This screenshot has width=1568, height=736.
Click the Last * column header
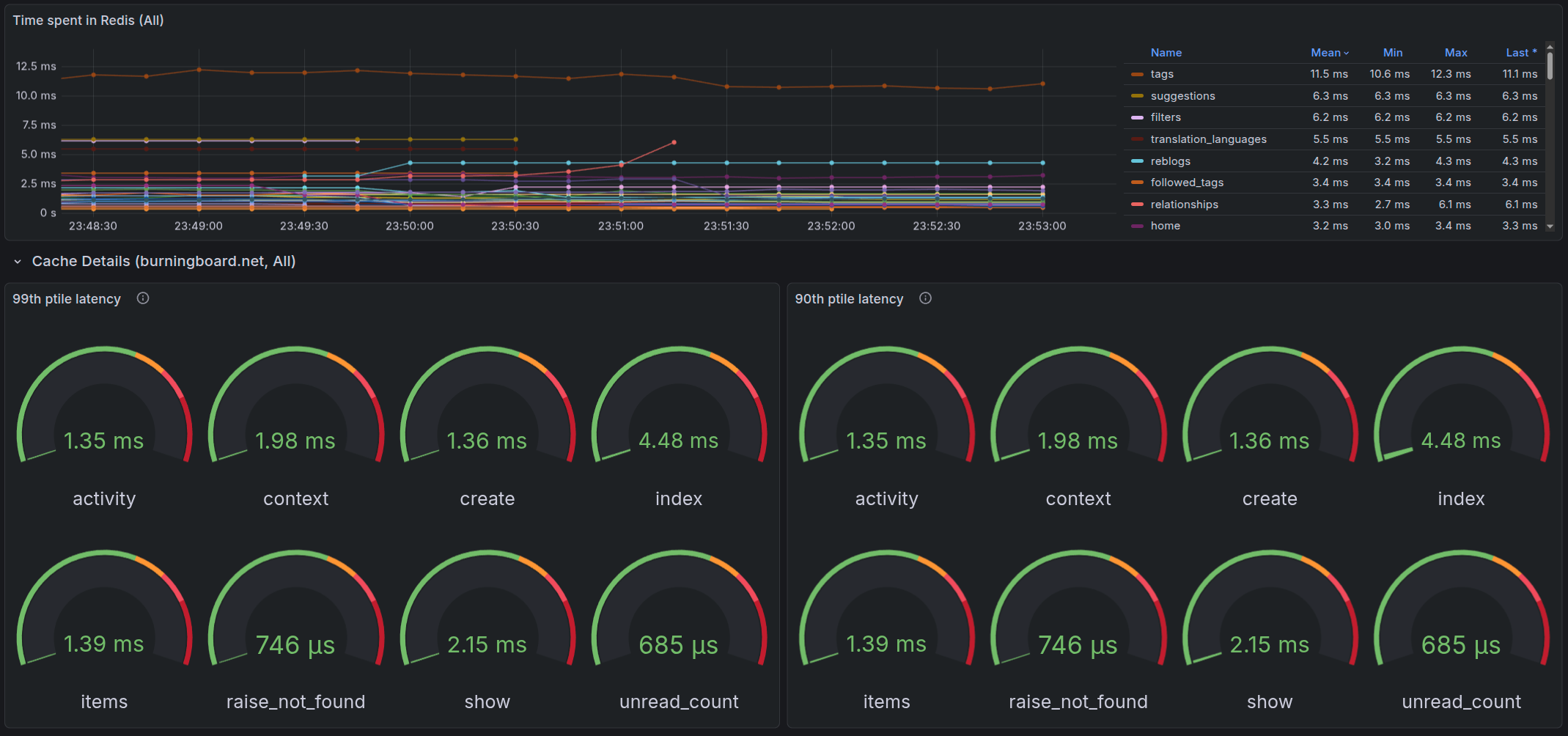click(1520, 53)
